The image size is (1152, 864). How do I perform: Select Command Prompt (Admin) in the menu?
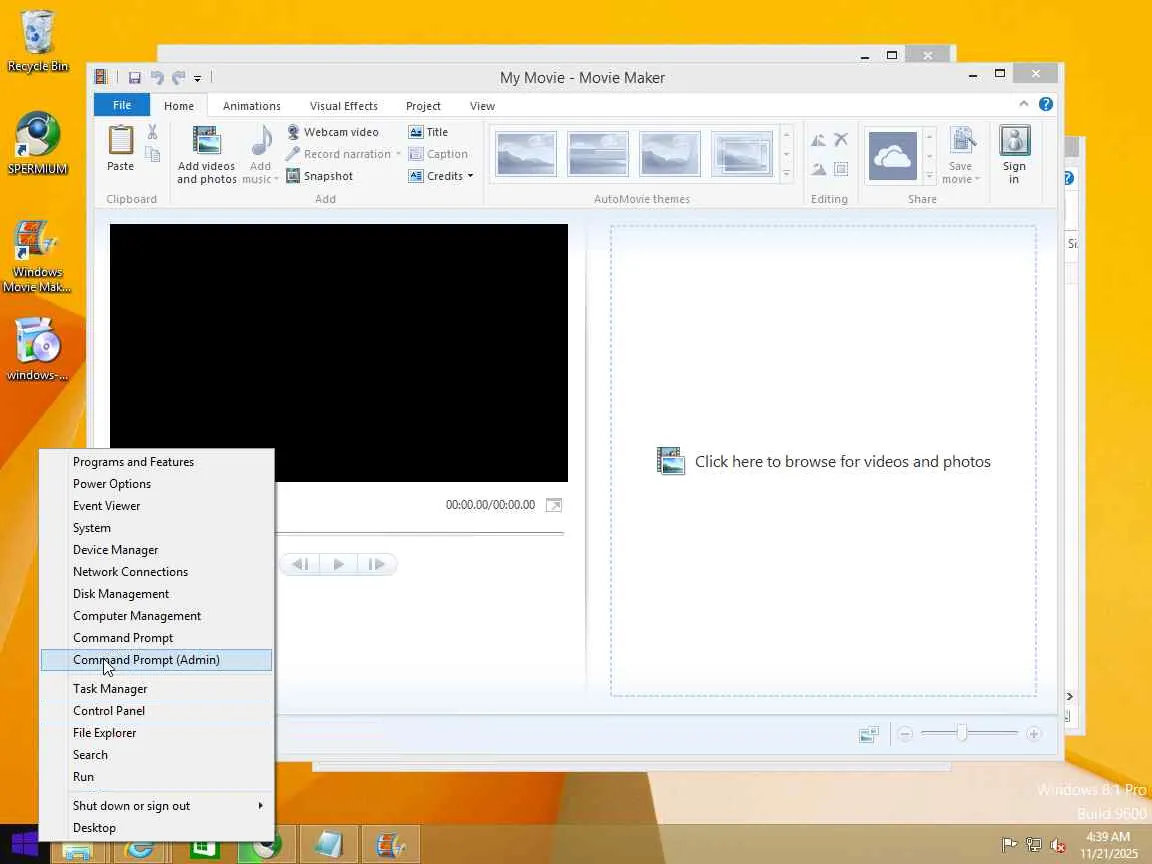click(156, 660)
